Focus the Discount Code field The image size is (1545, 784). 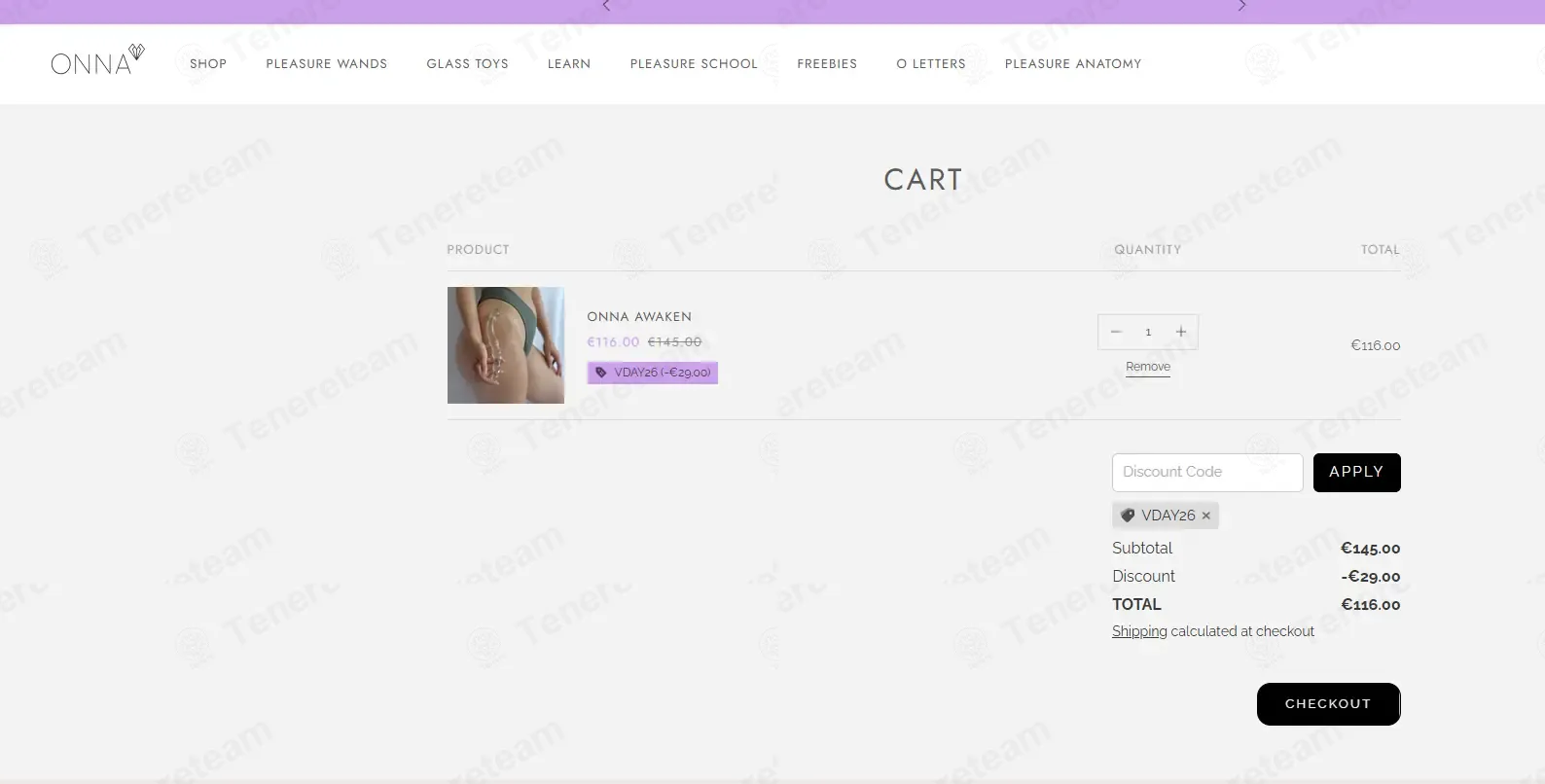point(1207,473)
